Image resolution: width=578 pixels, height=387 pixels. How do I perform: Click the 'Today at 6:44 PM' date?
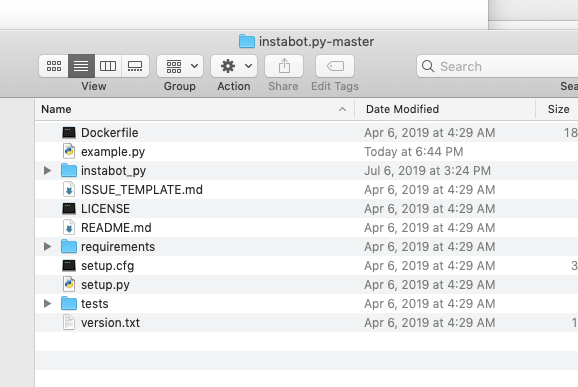coord(414,152)
